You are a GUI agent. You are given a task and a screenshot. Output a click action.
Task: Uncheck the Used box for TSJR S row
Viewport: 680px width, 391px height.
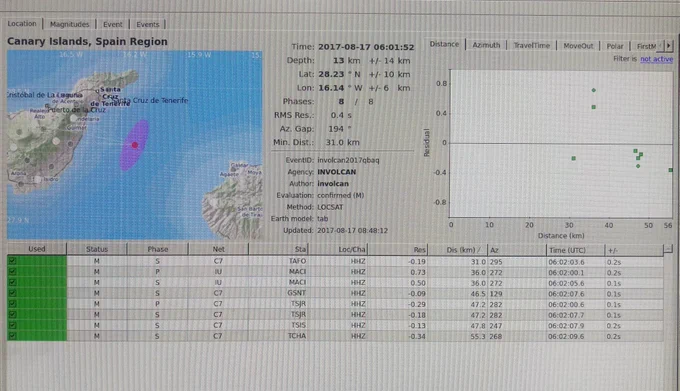(x=12, y=314)
